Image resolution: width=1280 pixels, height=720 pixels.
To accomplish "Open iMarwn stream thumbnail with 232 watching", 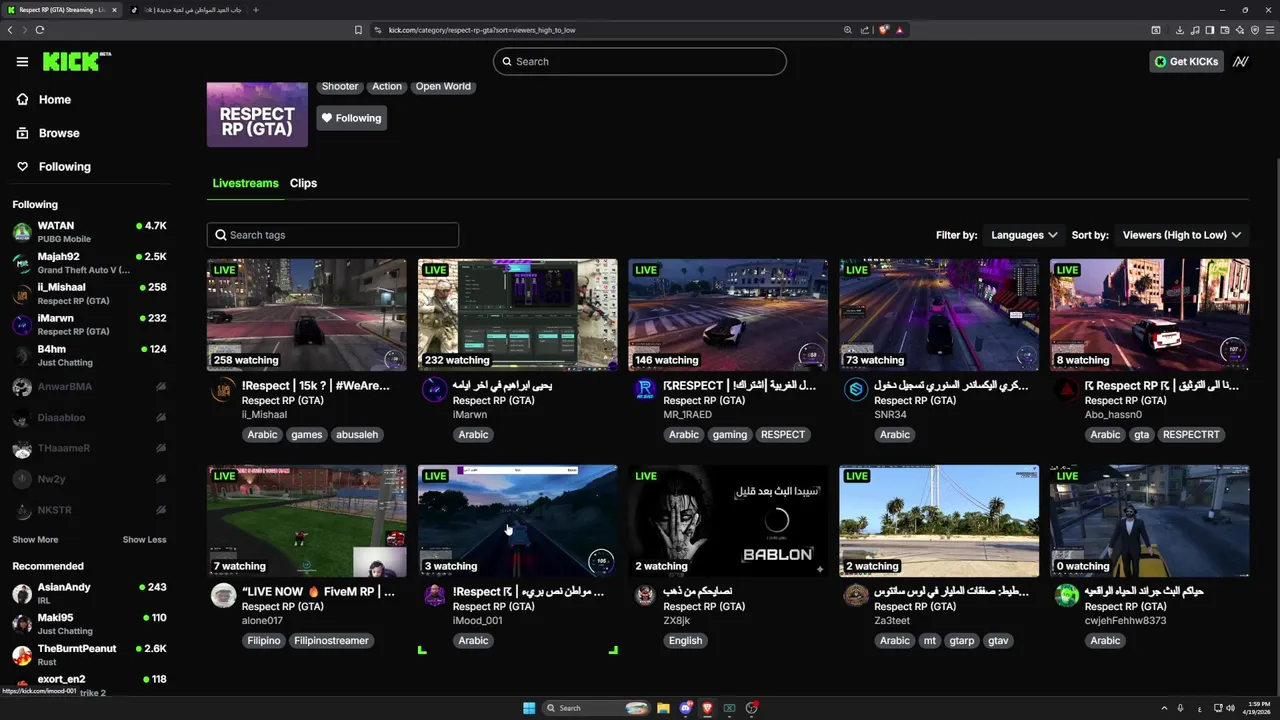I will (518, 315).
